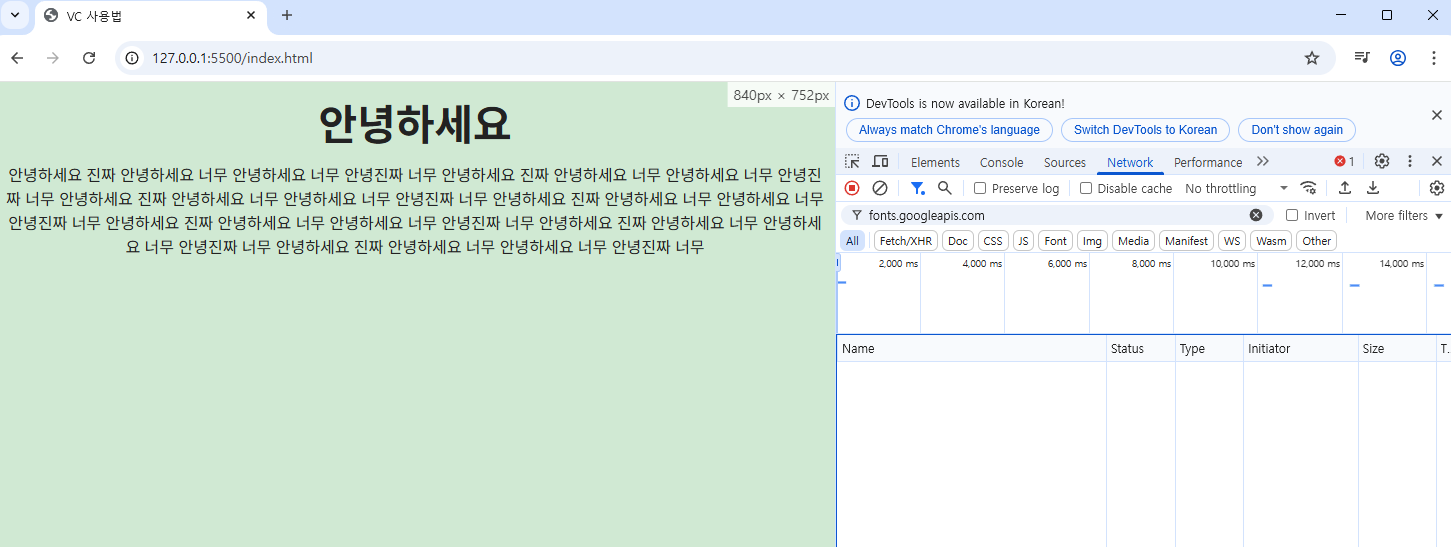View site information icon in address bar

point(132,58)
